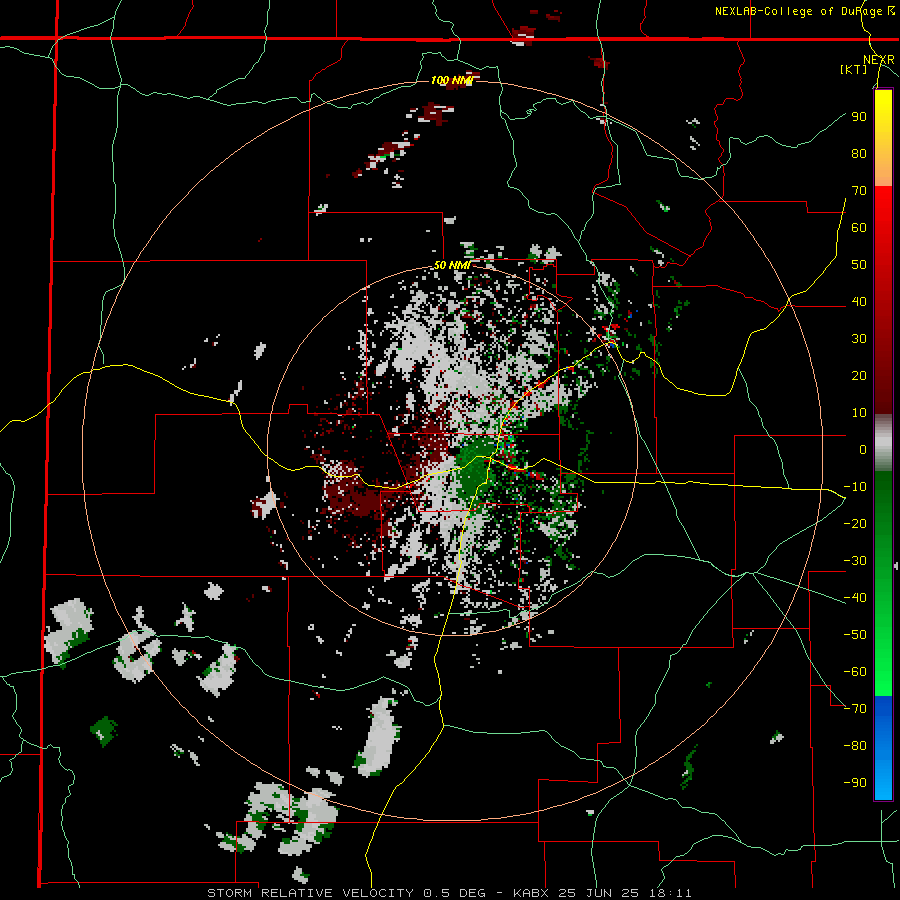Click the -40 value on the velocity scale
The width and height of the screenshot is (900, 900).
(855, 598)
